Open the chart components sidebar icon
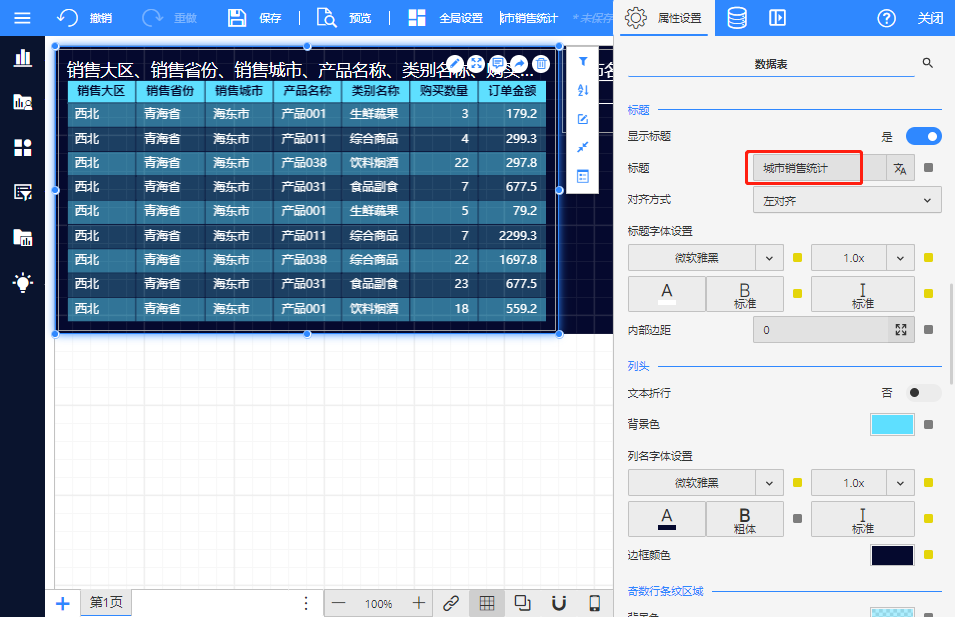This screenshot has height=617, width=955. click(x=22, y=58)
